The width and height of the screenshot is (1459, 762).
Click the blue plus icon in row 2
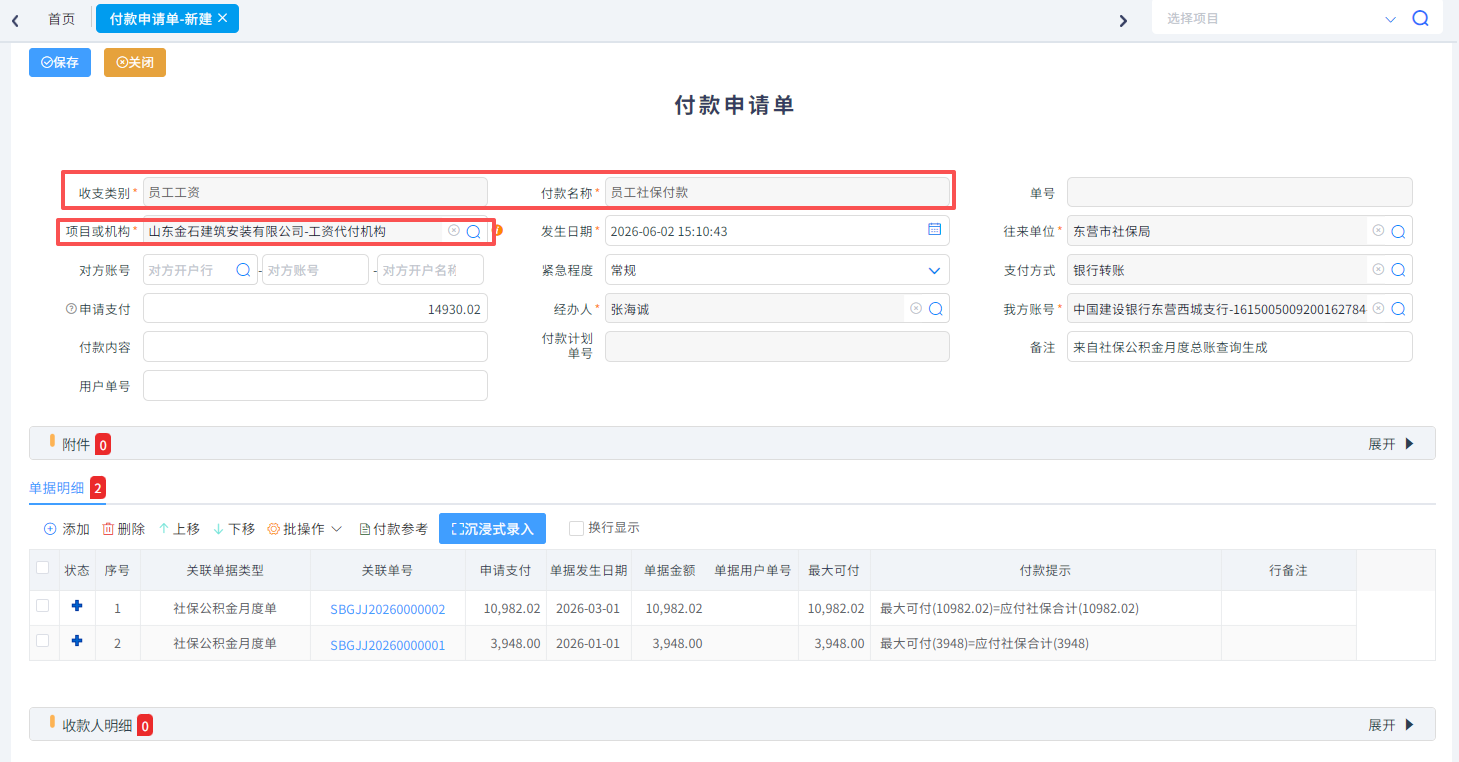[77, 641]
